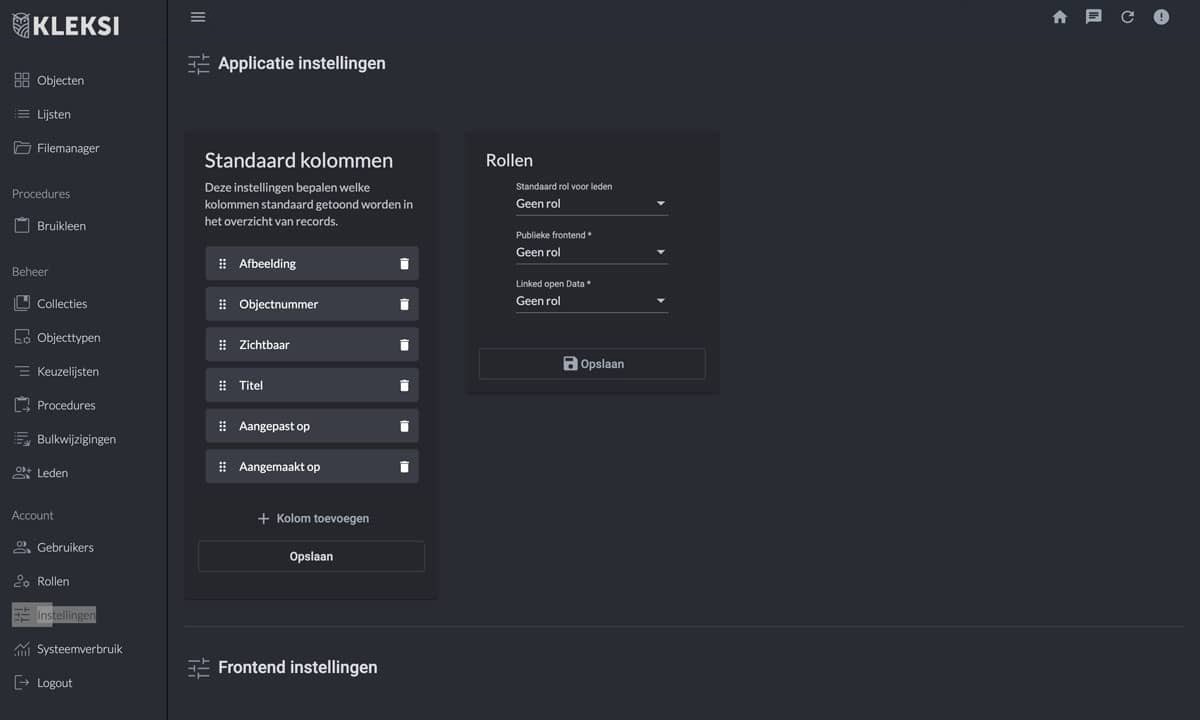This screenshot has height=720, width=1200.
Task: Grab the drag handle of Objectnummer
Action: tap(223, 305)
